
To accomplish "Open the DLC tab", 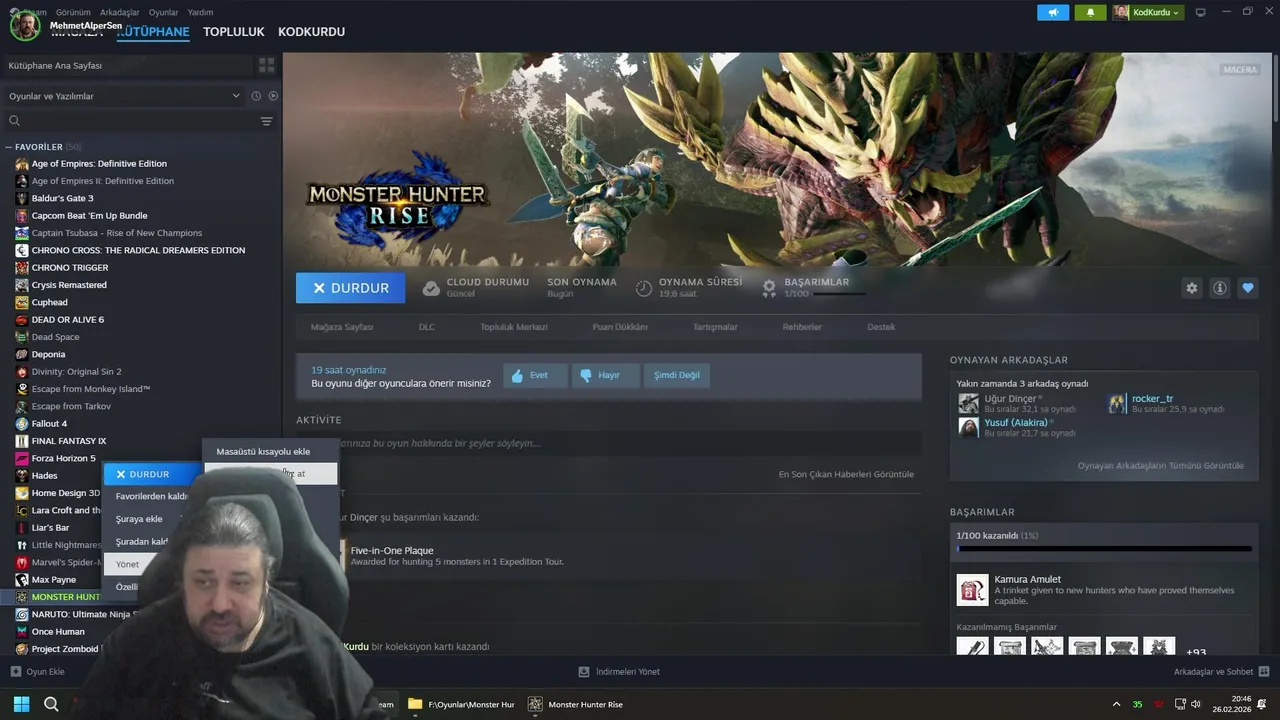I will [427, 327].
